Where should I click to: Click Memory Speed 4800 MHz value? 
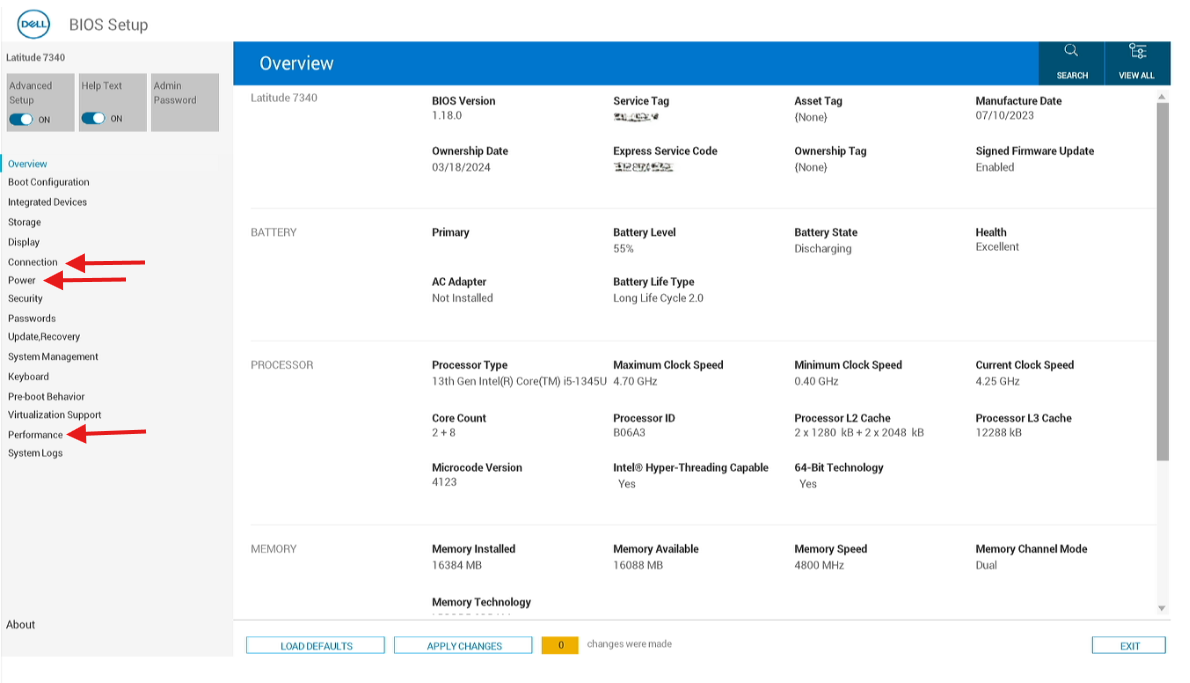(x=819, y=565)
